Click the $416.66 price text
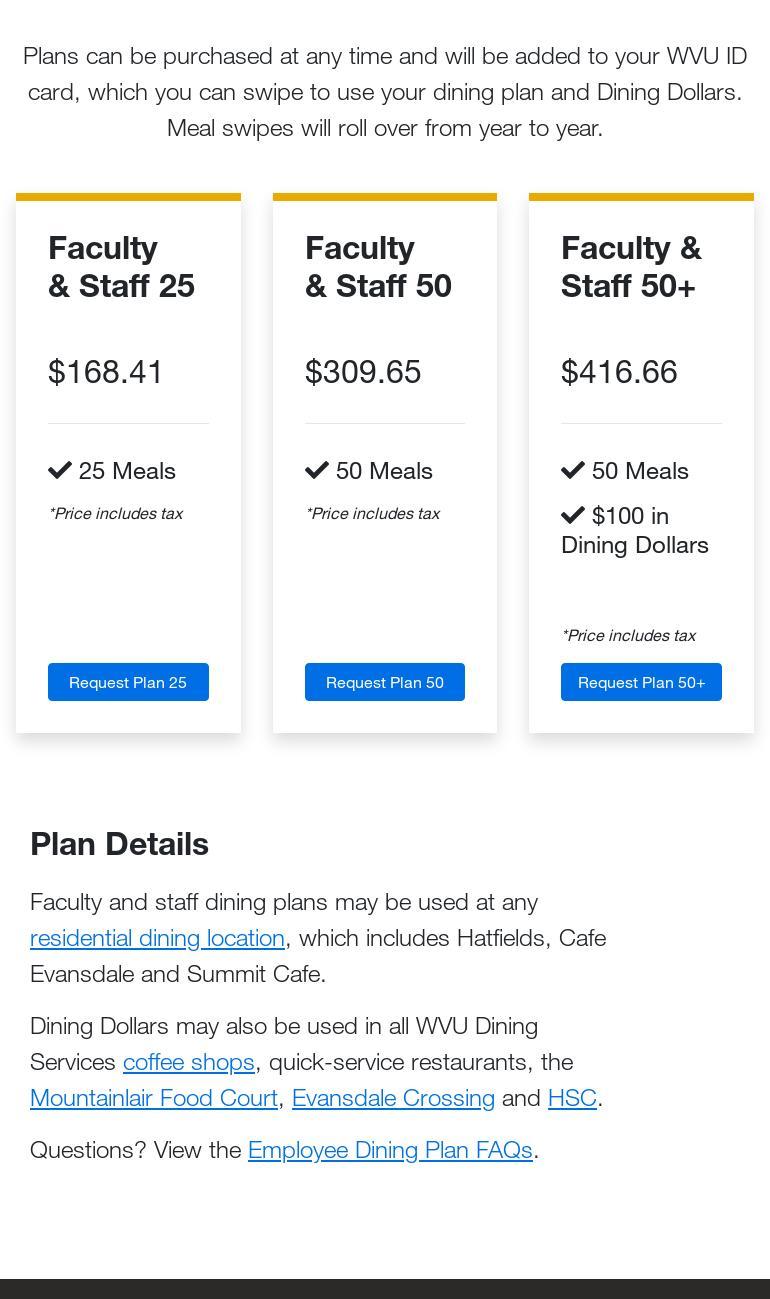This screenshot has height=1299, width=770. [x=619, y=372]
